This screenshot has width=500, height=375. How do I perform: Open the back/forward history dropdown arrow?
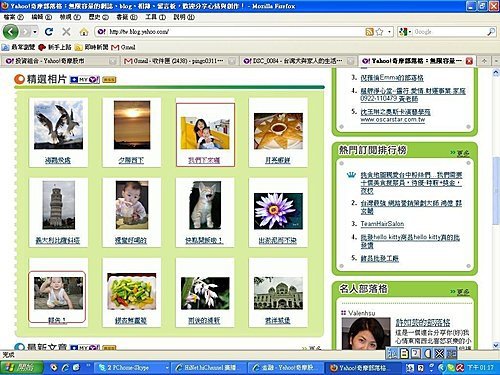[x=35, y=32]
